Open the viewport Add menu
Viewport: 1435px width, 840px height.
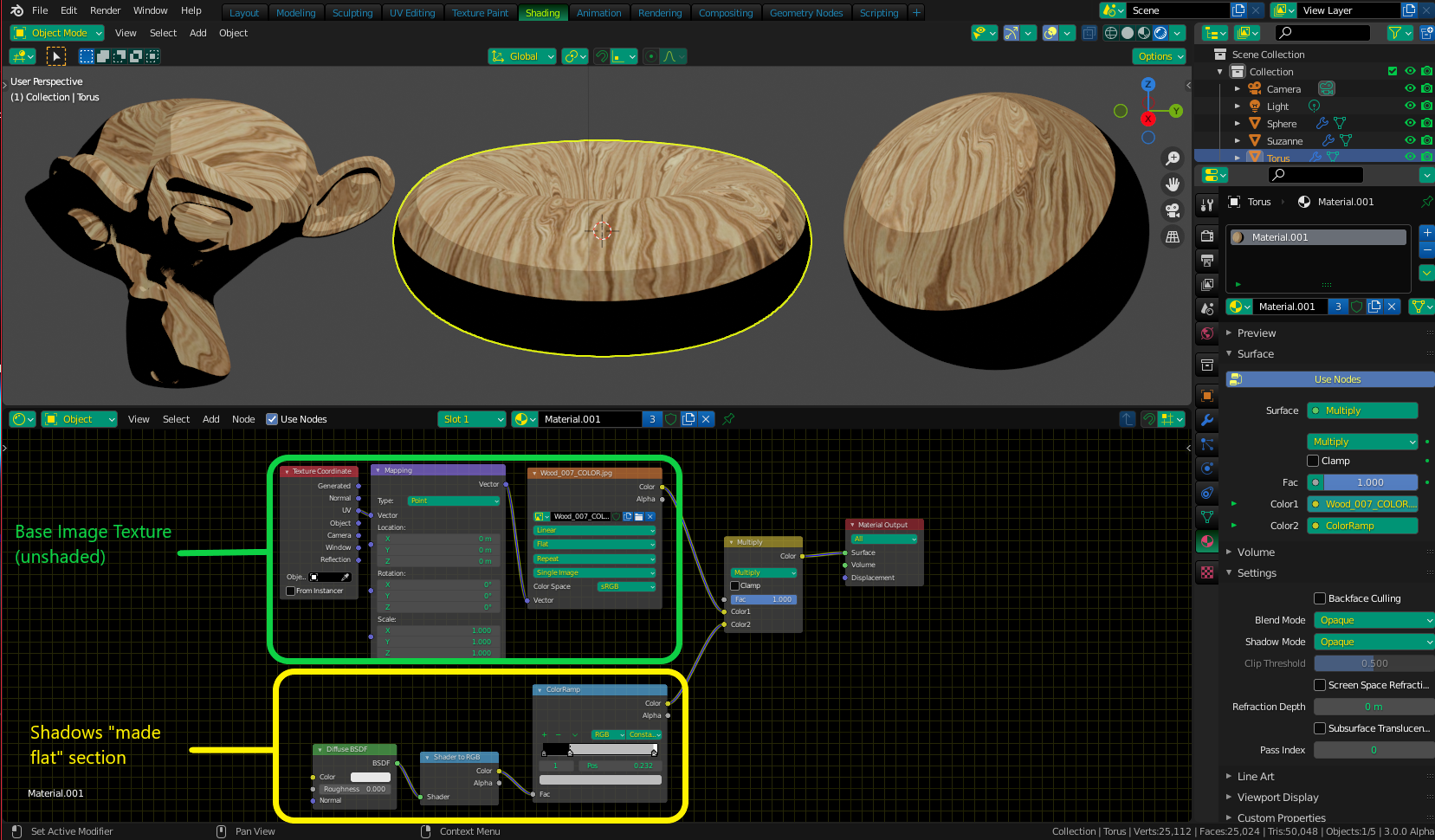click(x=198, y=33)
